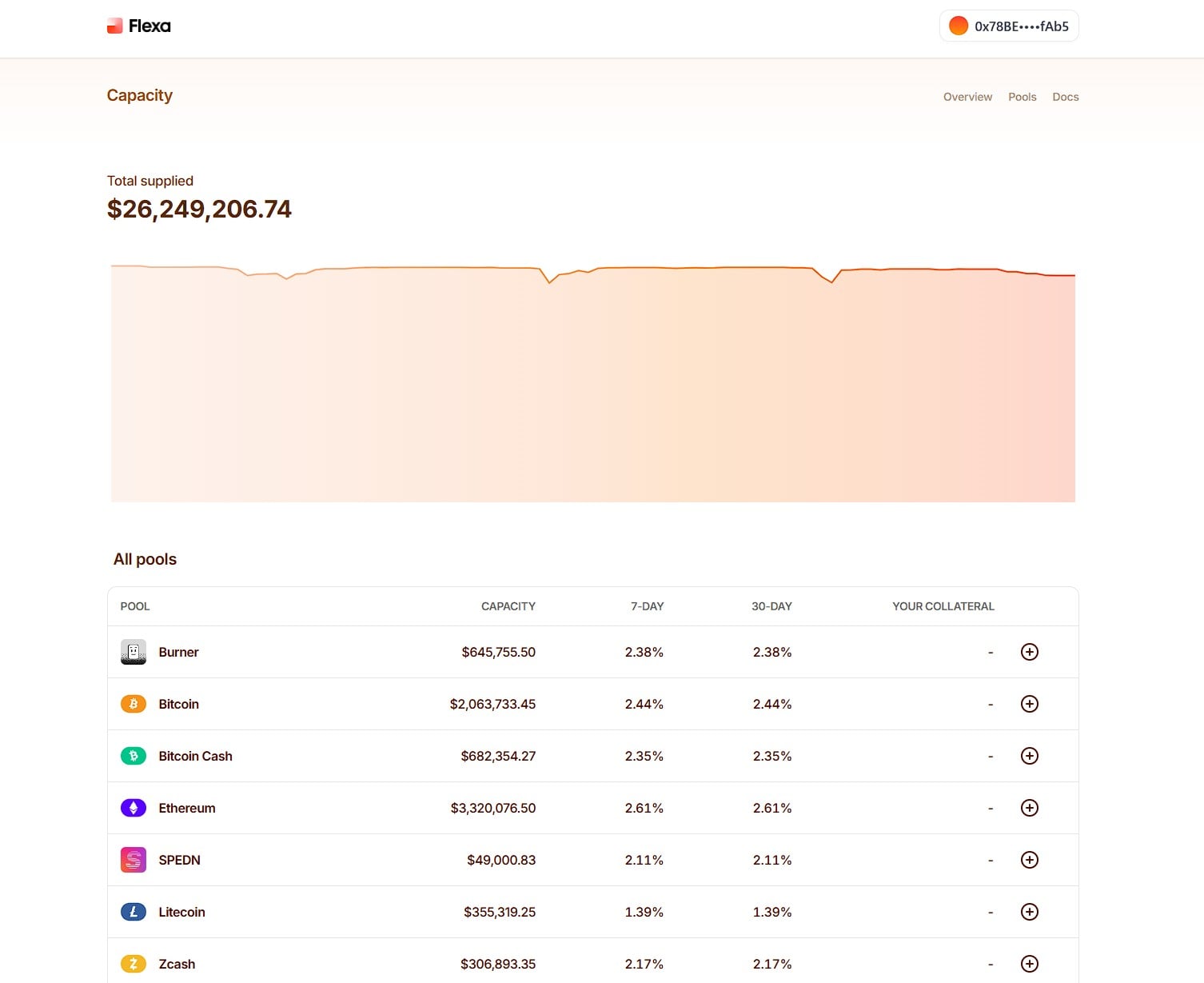Click the Burner pool icon

134,652
